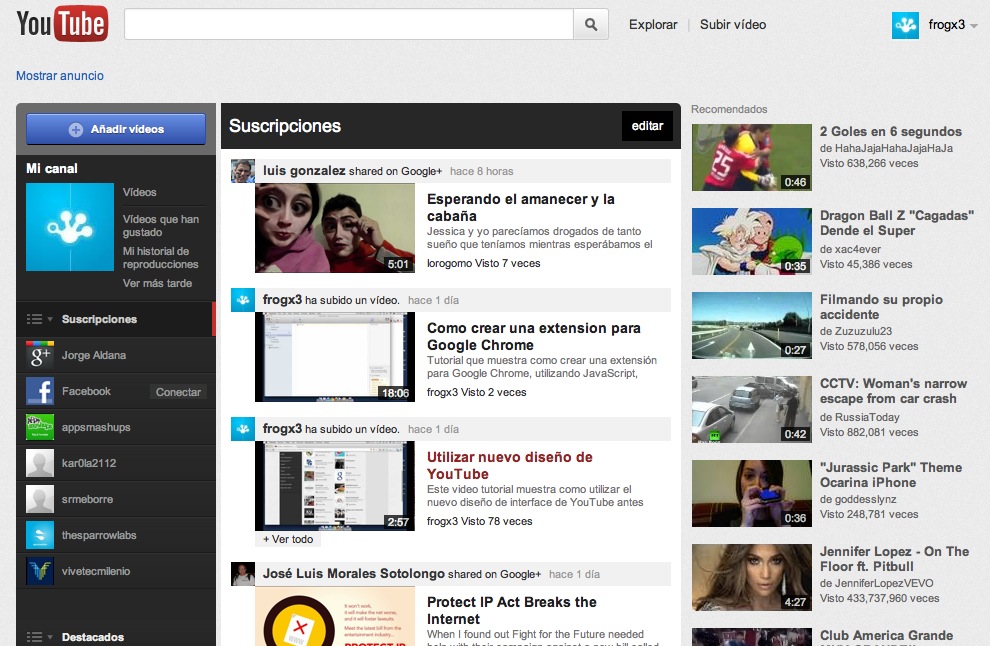Click the search magnifier icon

tap(590, 24)
